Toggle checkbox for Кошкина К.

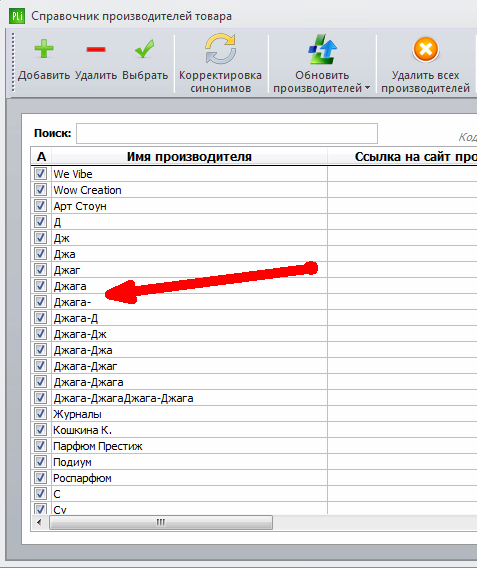click(40, 429)
